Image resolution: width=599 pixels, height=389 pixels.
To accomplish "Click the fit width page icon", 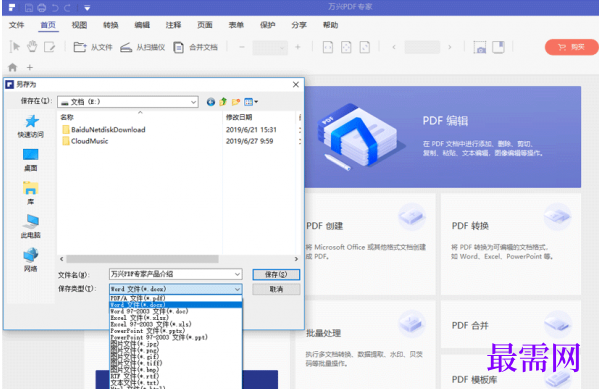I will pyautogui.click(x=328, y=47).
